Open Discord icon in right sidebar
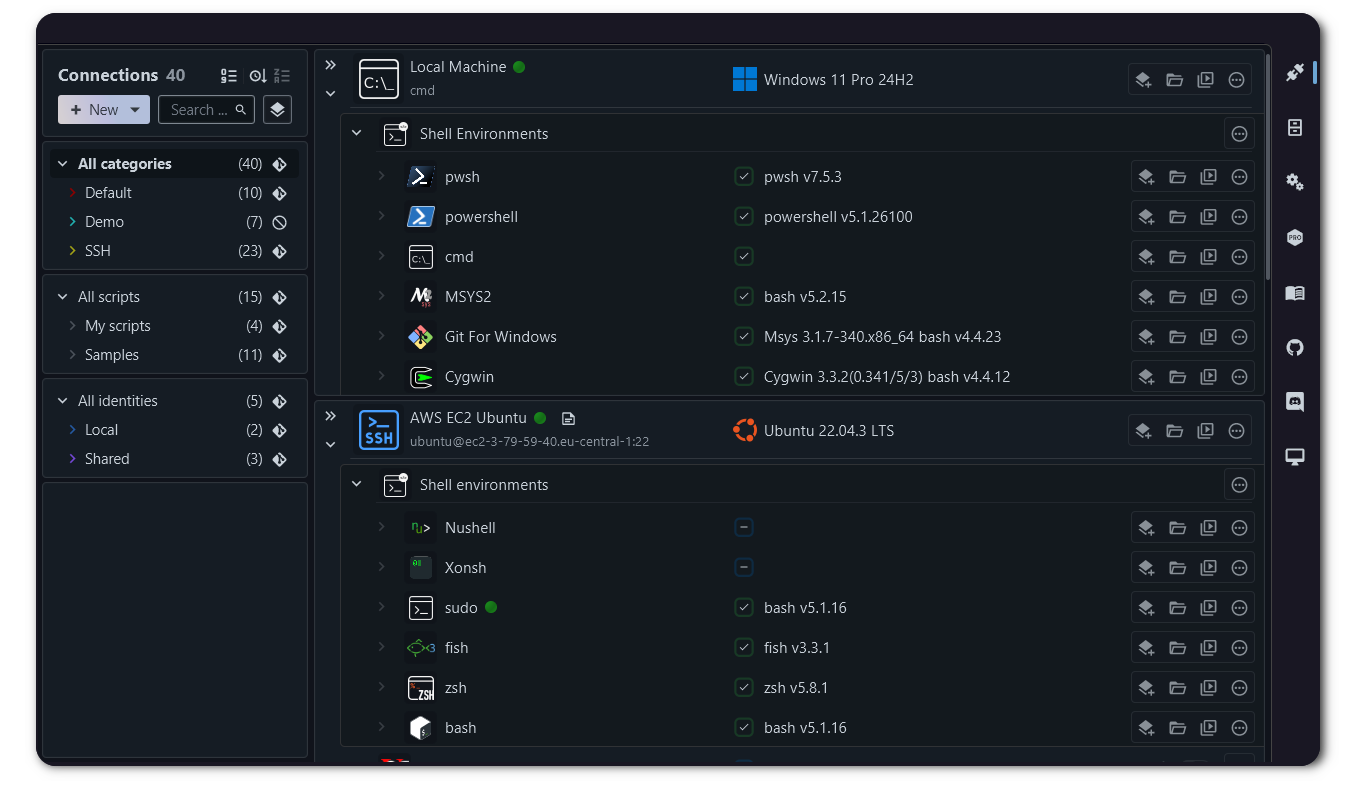This screenshot has height=790, width=1360. pyautogui.click(x=1295, y=402)
